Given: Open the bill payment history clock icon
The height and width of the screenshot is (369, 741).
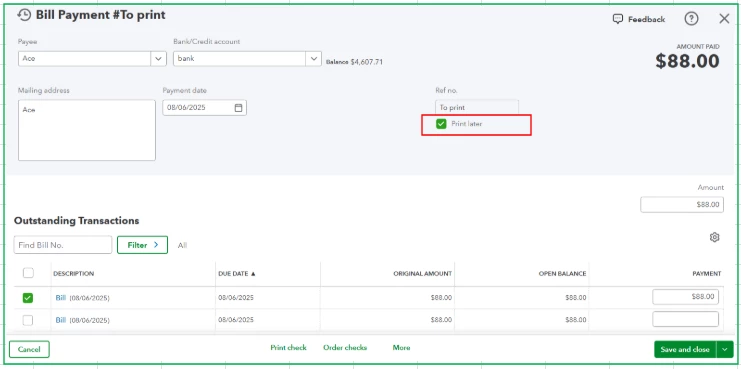Looking at the screenshot, I should point(24,15).
